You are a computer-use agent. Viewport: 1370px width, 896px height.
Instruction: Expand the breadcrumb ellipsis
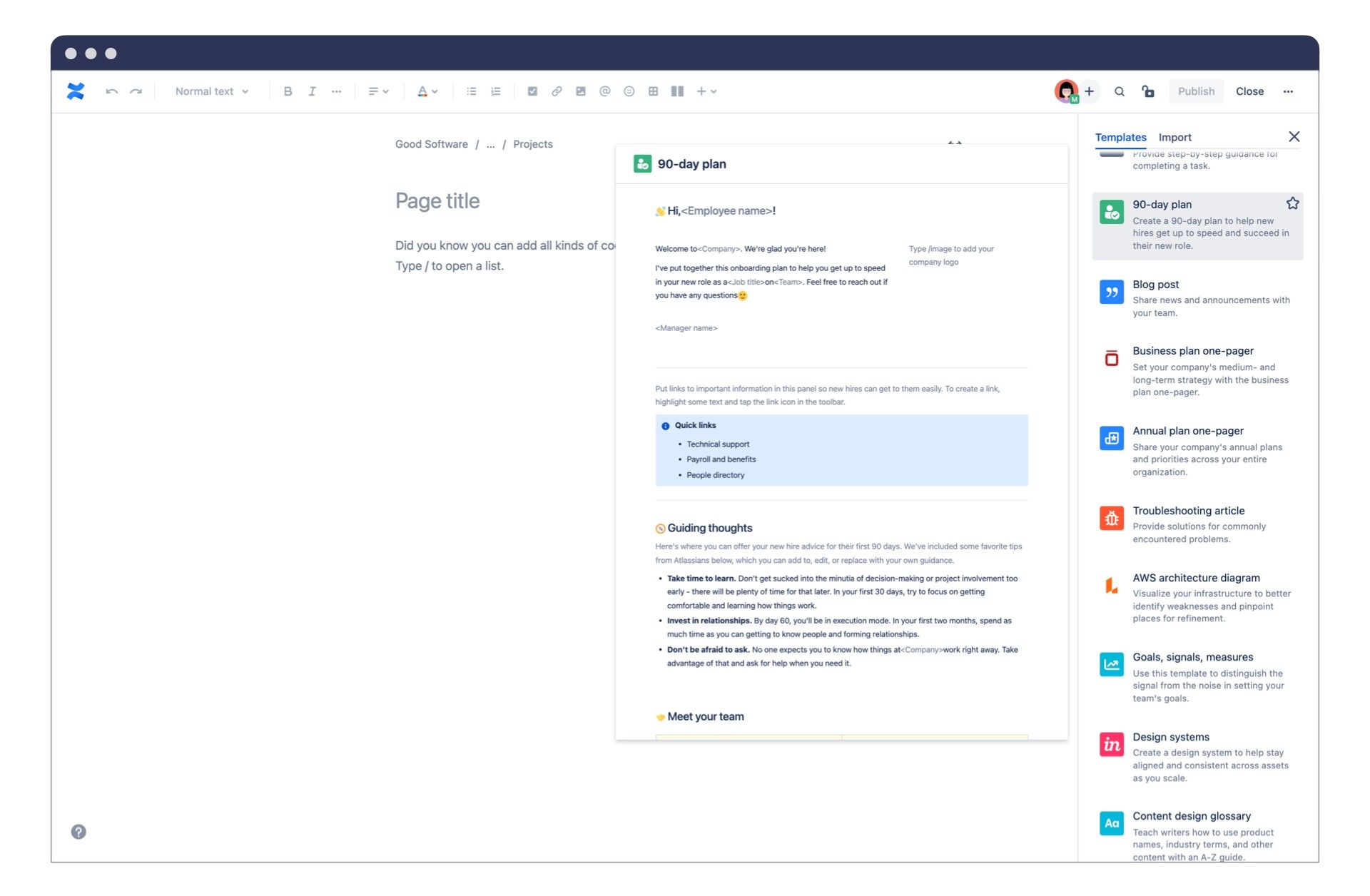click(490, 144)
